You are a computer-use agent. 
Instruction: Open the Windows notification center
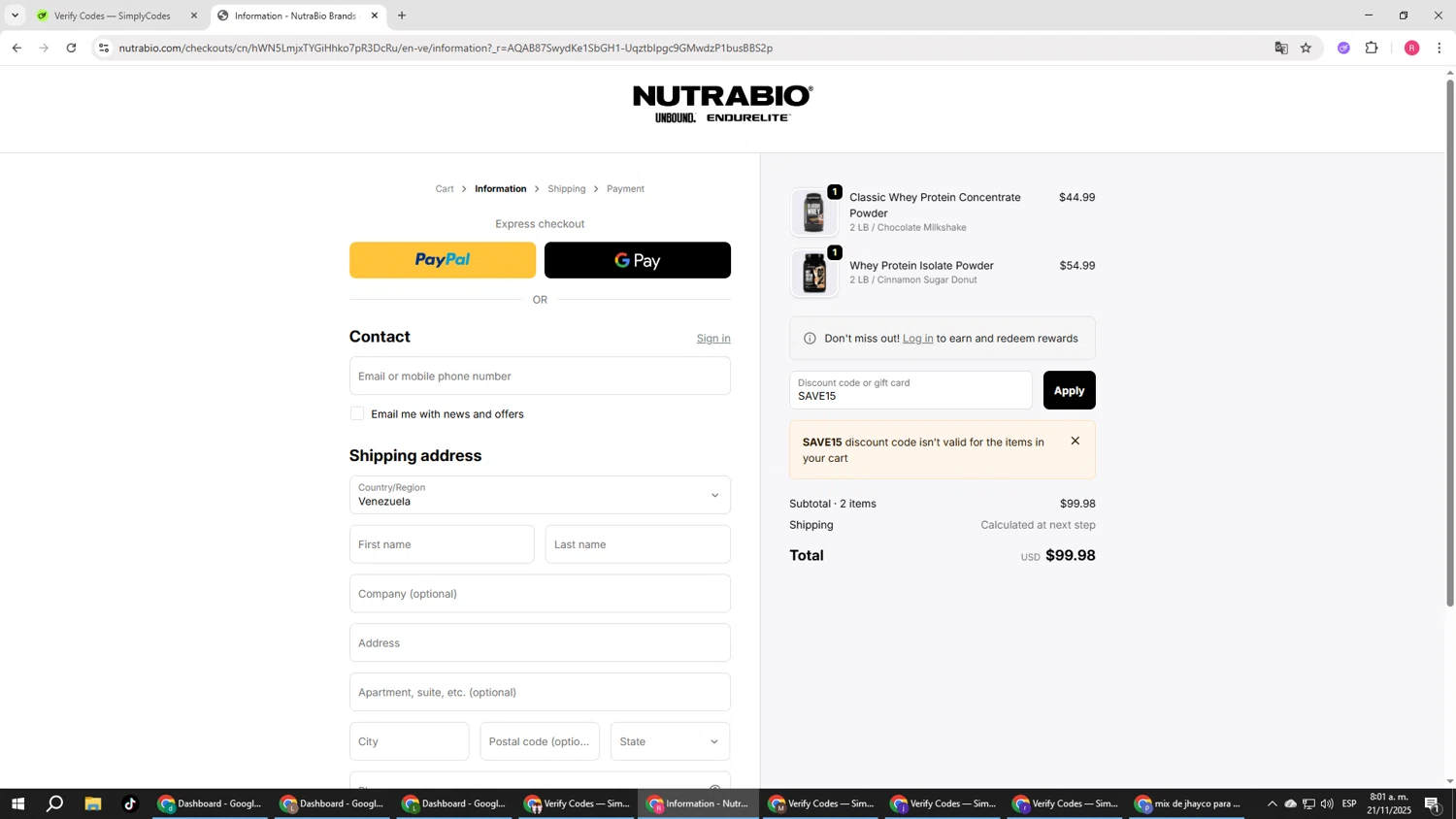1432,803
